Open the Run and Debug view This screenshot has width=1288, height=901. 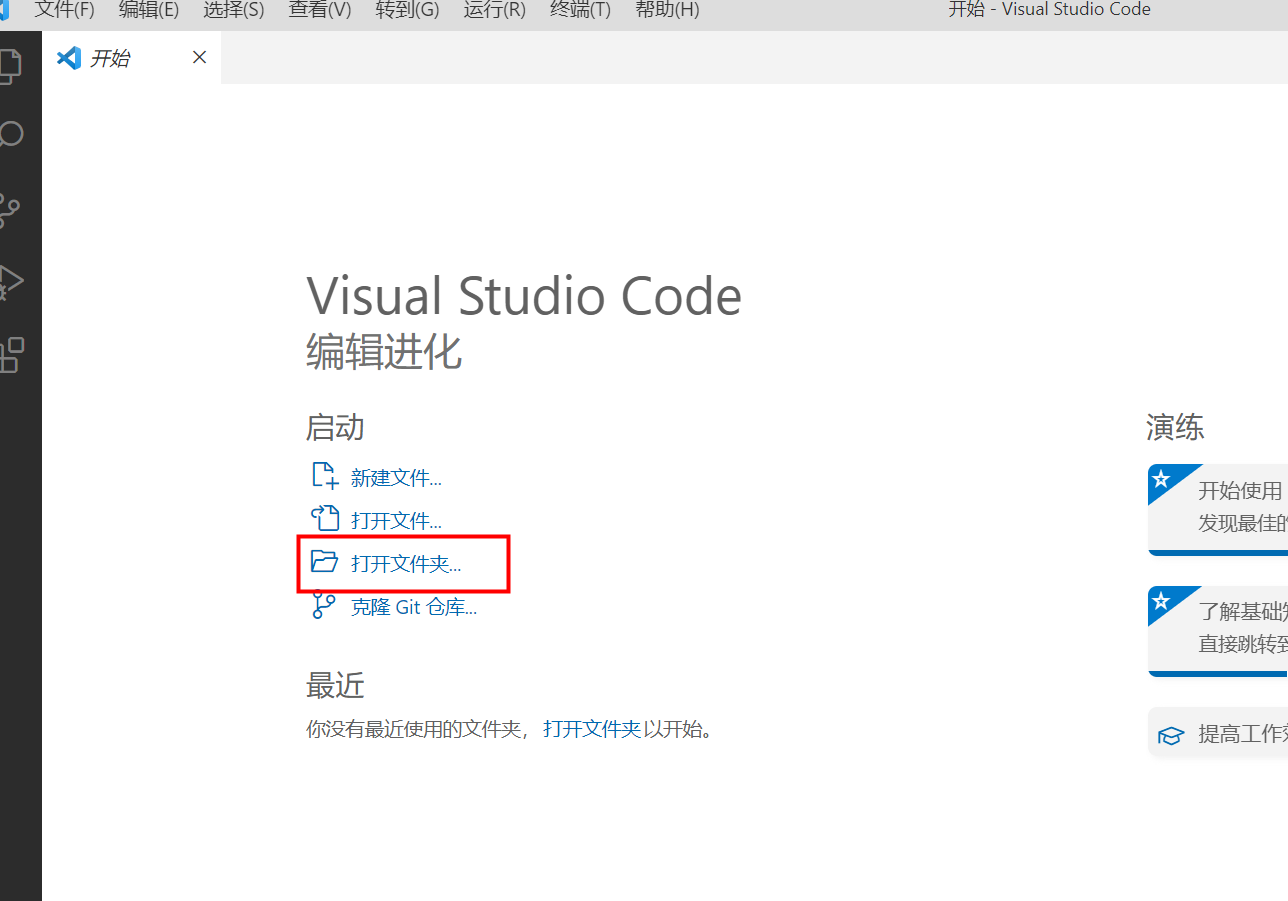tap(10, 282)
